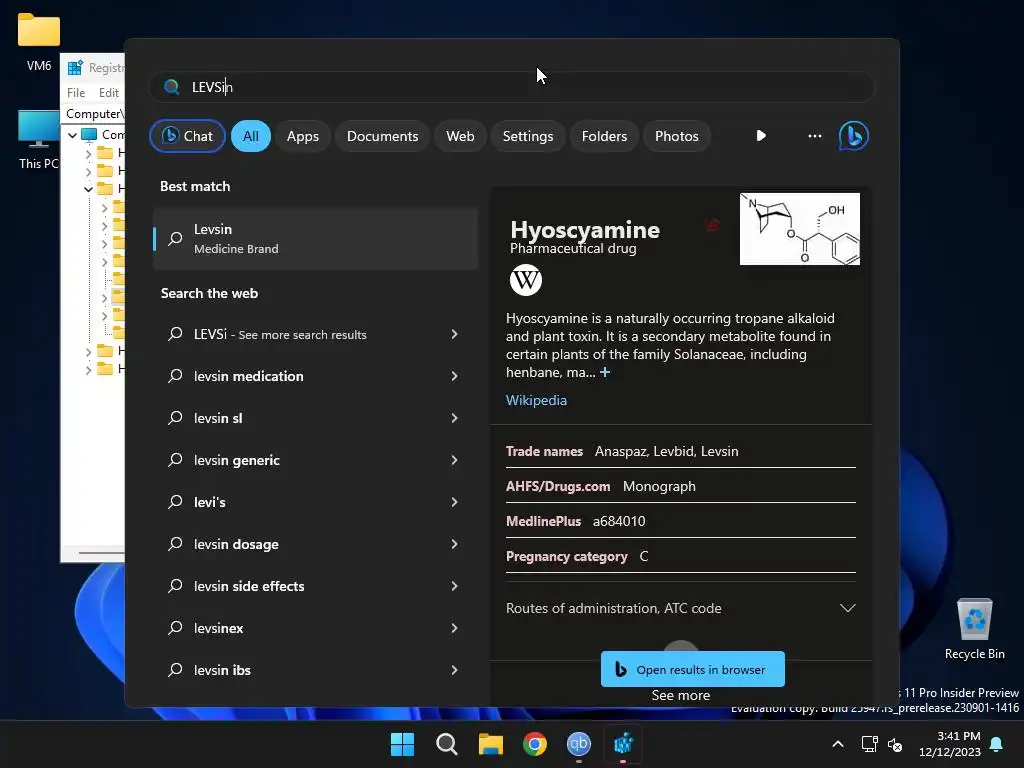This screenshot has width=1024, height=768.
Task: Click into the LEVSin search field
Action: coord(511,87)
